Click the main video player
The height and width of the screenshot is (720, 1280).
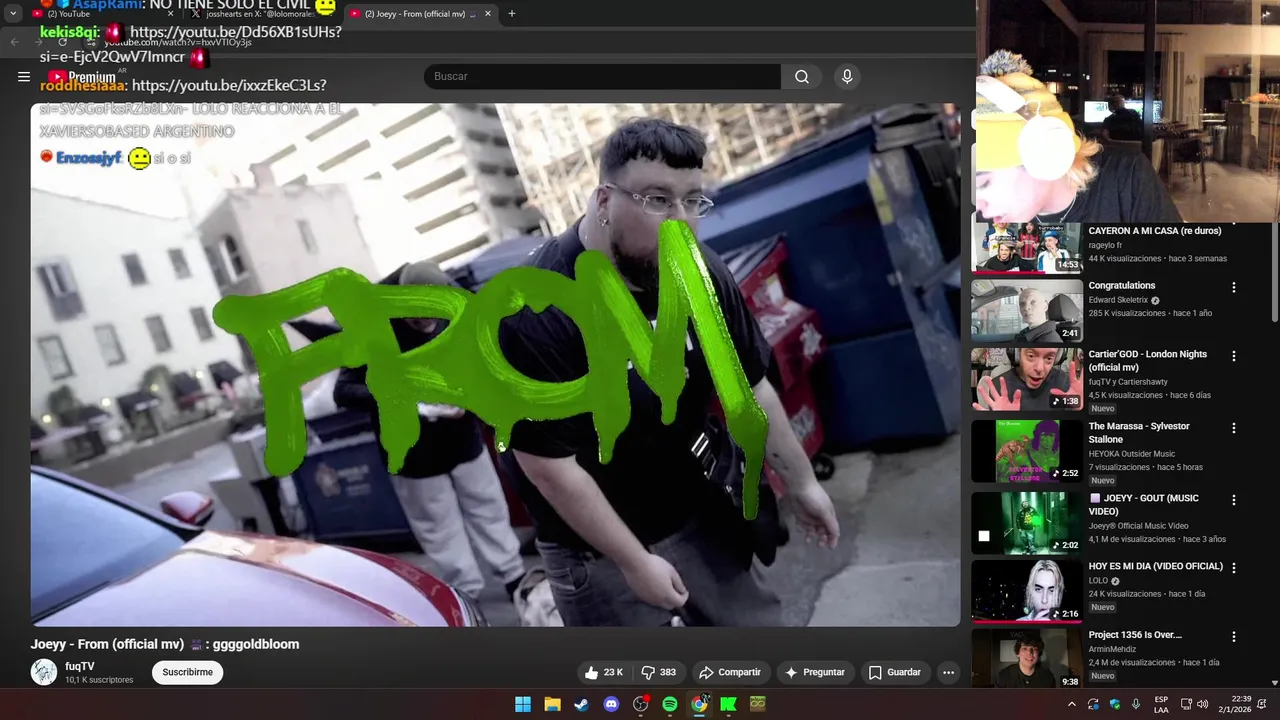point(495,365)
